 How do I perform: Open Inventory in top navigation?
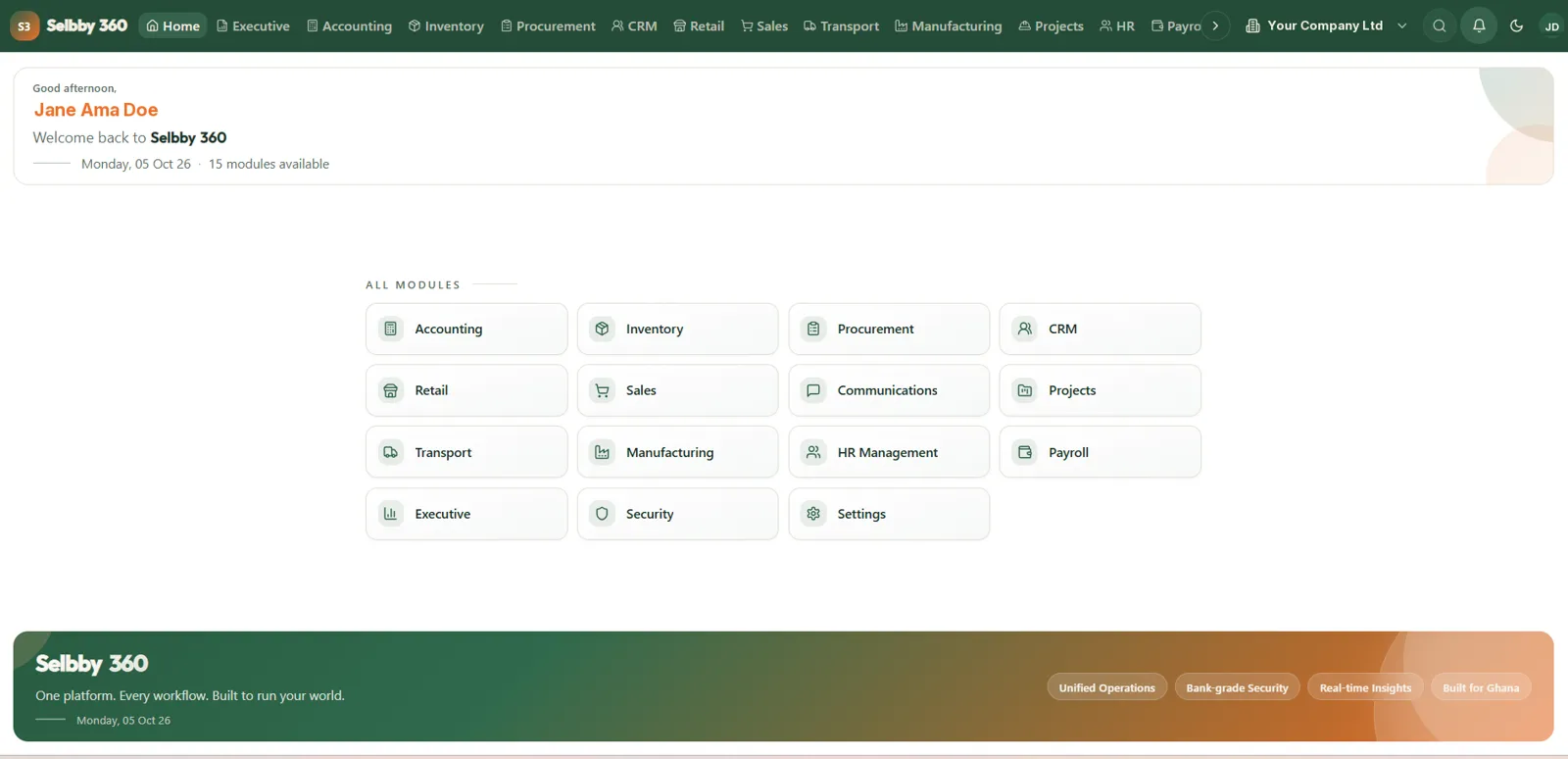446,26
